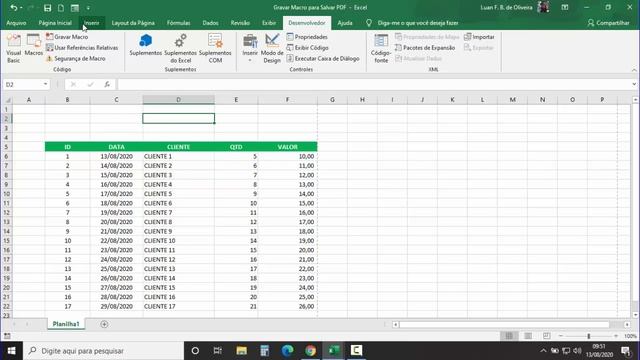Image resolution: width=640 pixels, height=360 pixels.
Task: Expand the Inserir controls dropdown
Action: [x=250, y=49]
